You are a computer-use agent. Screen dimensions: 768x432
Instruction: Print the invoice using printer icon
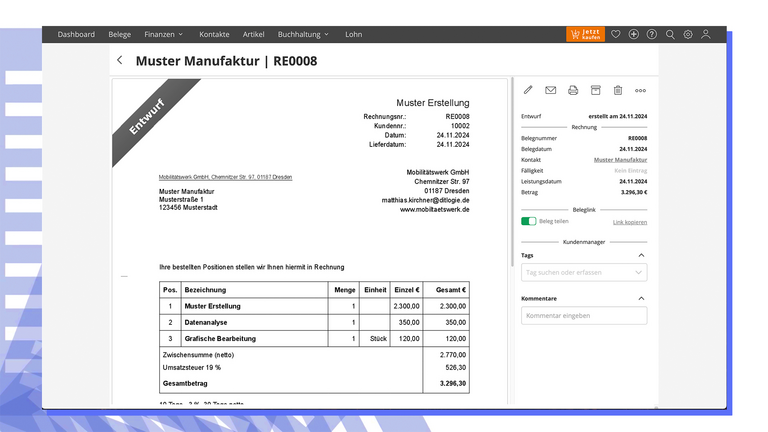click(573, 90)
